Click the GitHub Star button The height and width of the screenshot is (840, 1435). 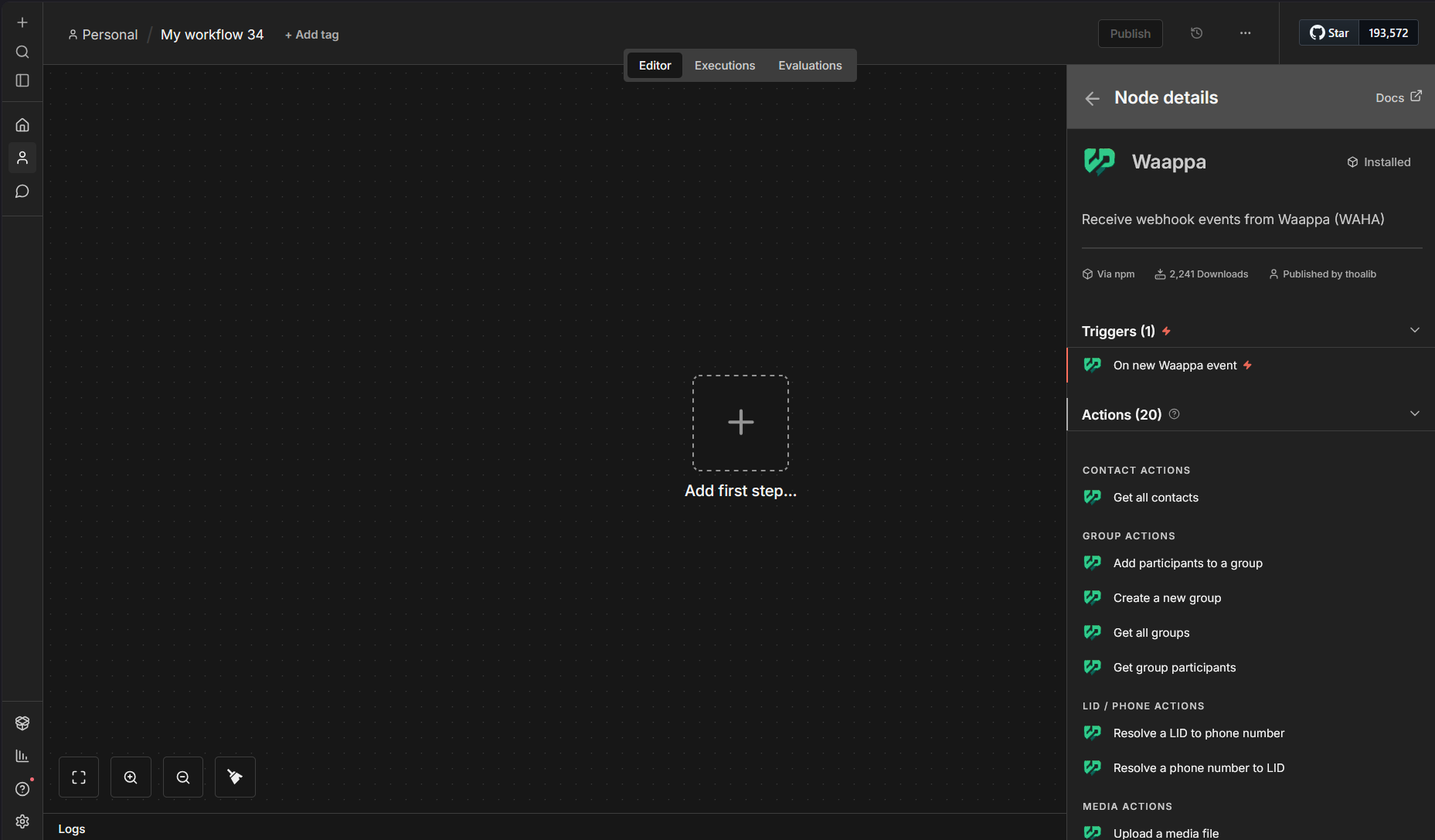[x=1329, y=33]
